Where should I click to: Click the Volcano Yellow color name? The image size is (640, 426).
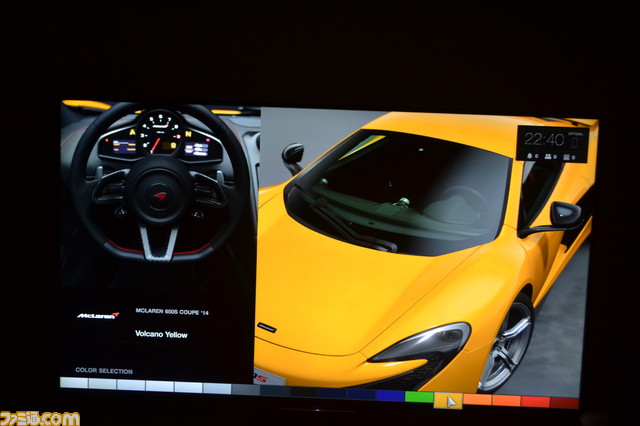point(161,334)
